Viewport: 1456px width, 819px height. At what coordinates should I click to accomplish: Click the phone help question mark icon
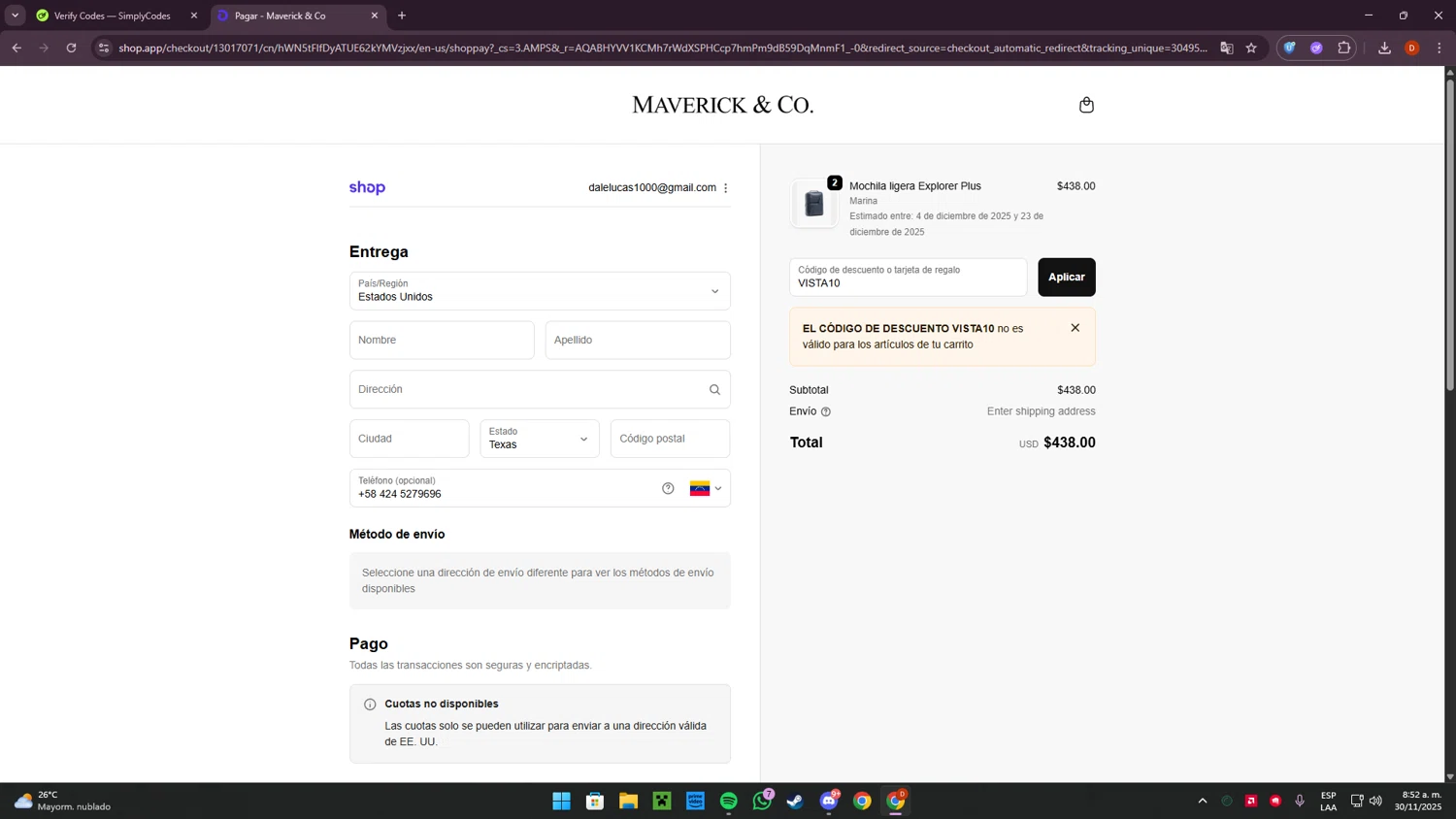coord(668,488)
